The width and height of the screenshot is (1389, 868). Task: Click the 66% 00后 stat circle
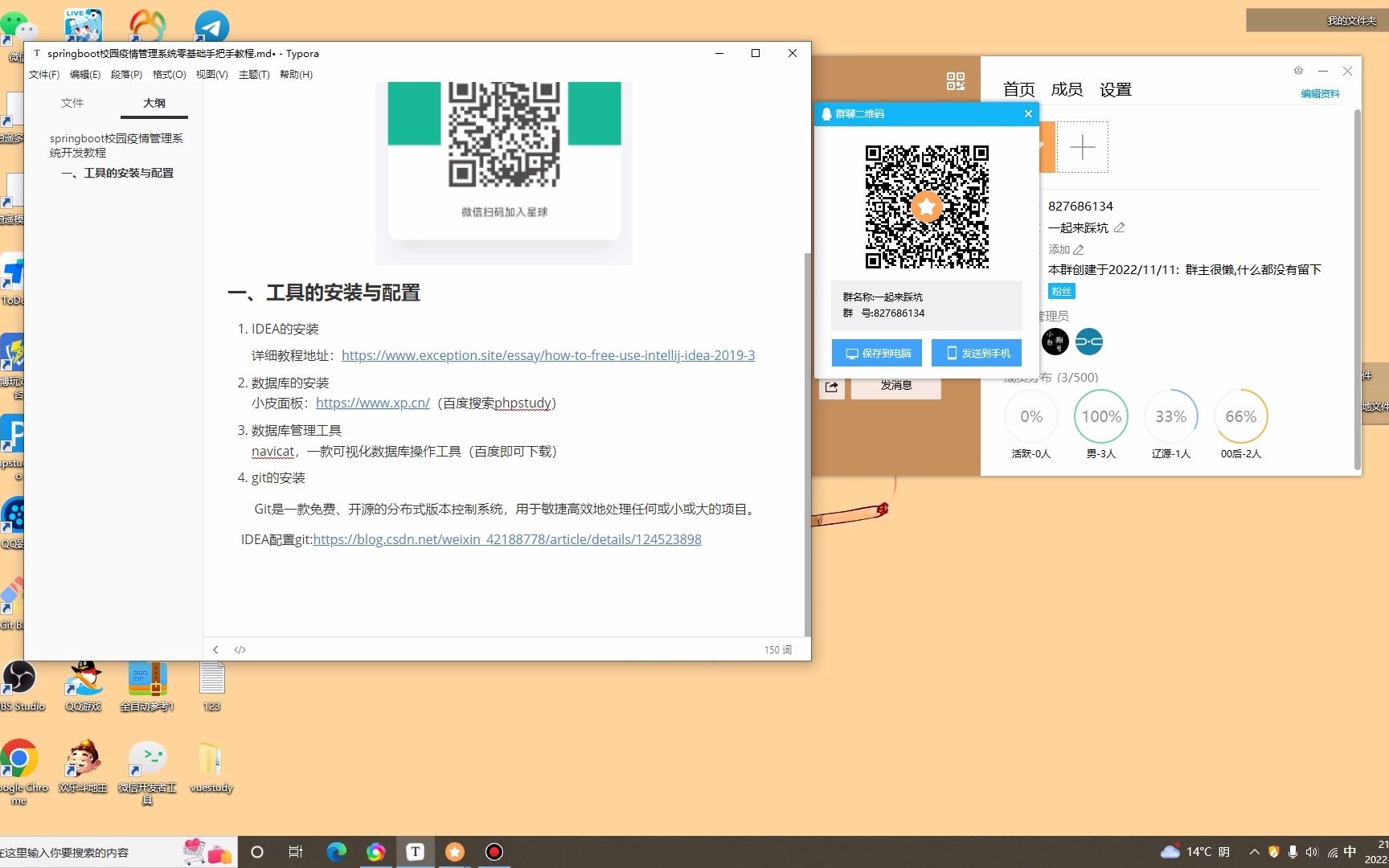[1241, 416]
